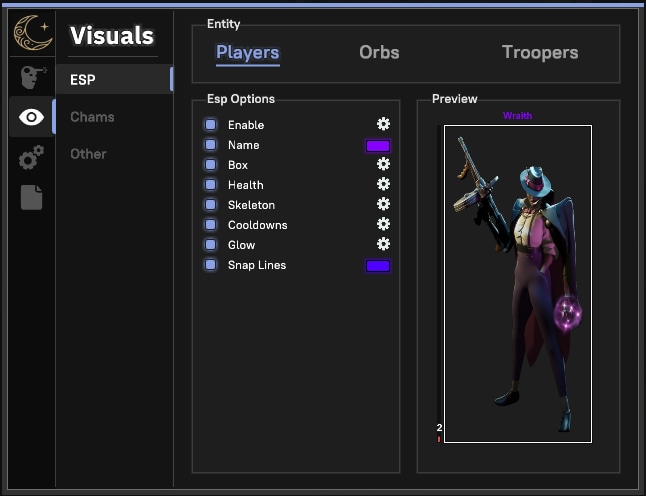The image size is (646, 496).
Task: Toggle the Skeleton checkbox
Action: coord(211,205)
